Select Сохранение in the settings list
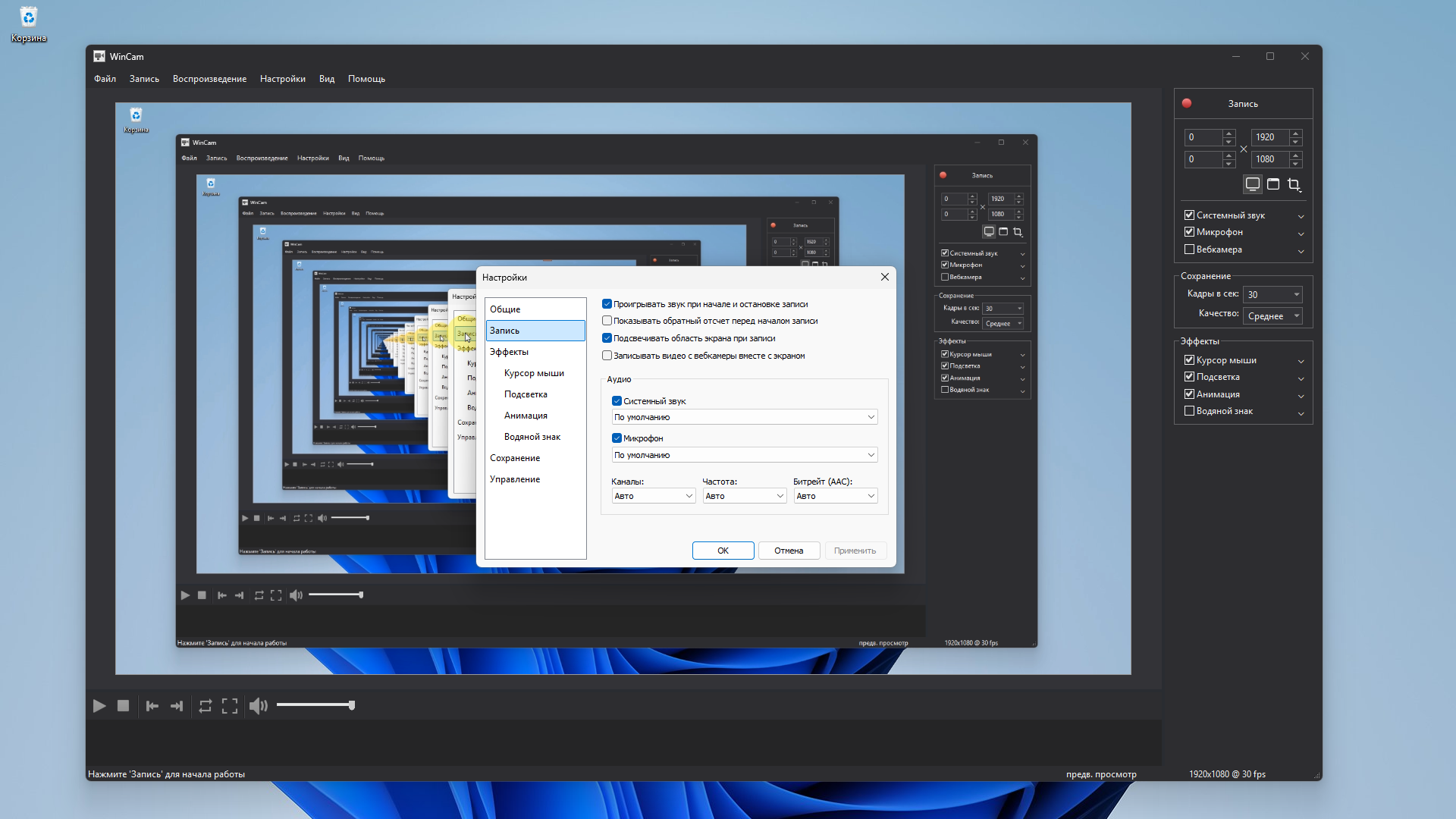This screenshot has width=1456, height=819. (535, 458)
